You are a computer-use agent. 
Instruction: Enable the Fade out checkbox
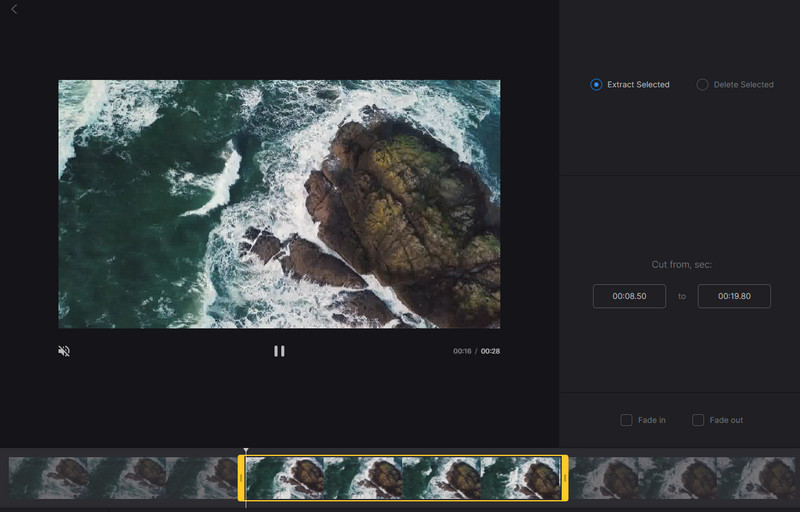pos(698,420)
